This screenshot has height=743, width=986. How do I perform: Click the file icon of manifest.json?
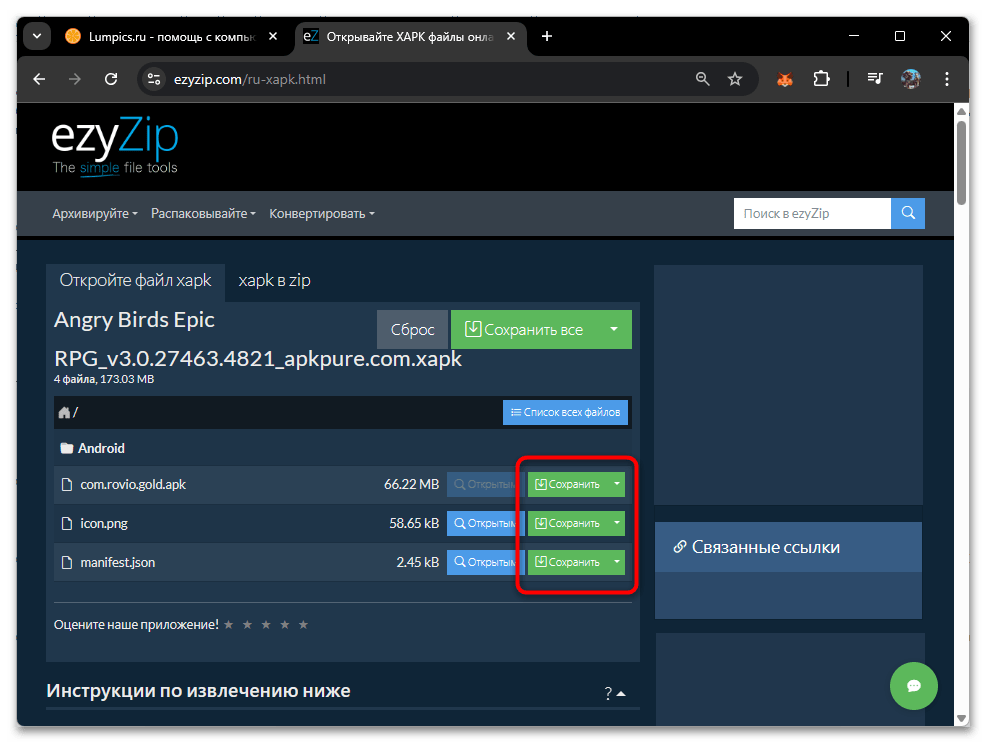pos(67,563)
